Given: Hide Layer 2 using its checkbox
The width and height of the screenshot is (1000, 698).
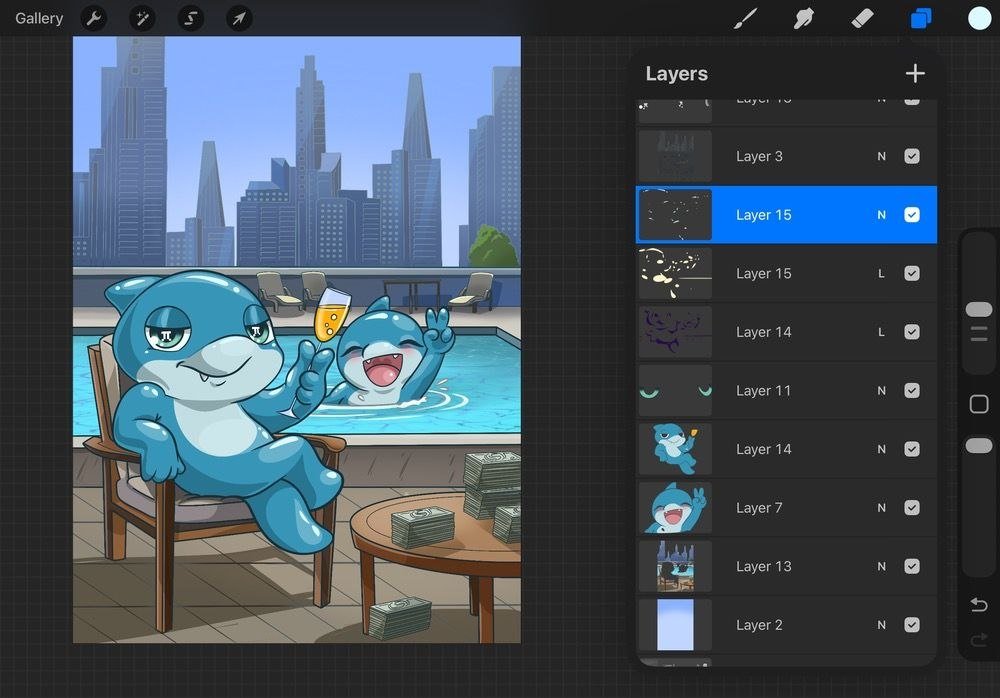Looking at the screenshot, I should [x=912, y=625].
